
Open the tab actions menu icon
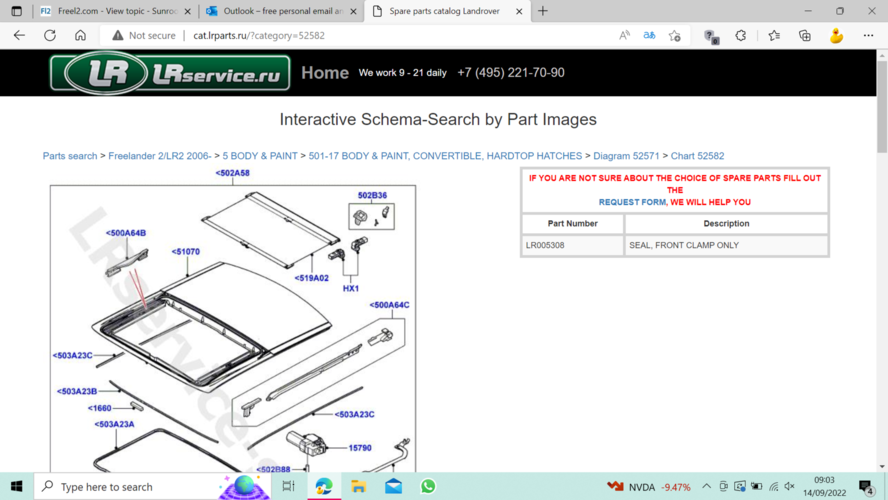click(x=16, y=11)
